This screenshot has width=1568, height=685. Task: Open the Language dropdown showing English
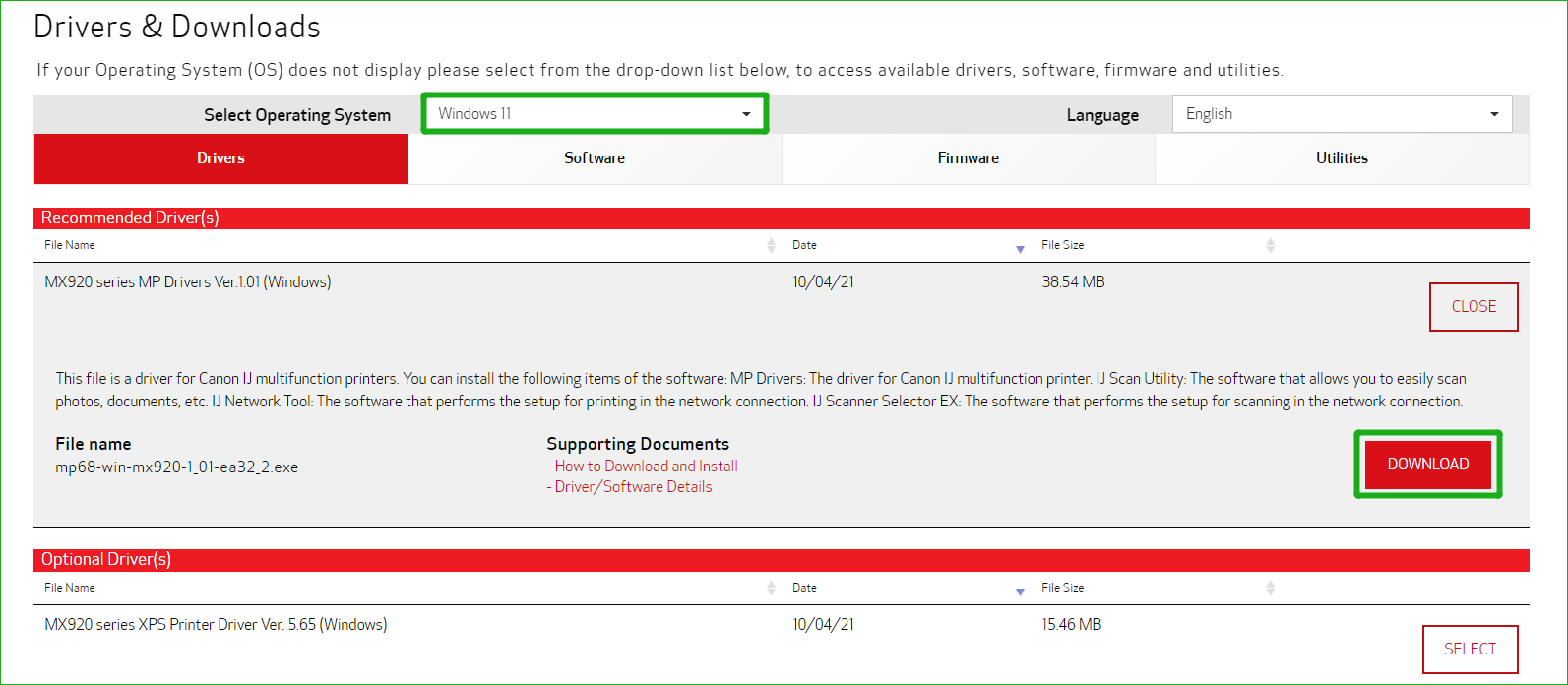(x=1342, y=114)
